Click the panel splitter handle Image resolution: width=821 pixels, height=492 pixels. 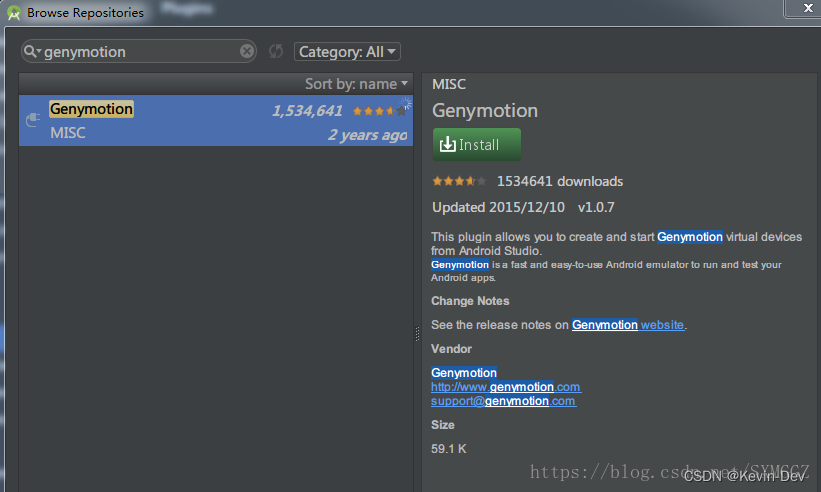(x=417, y=333)
